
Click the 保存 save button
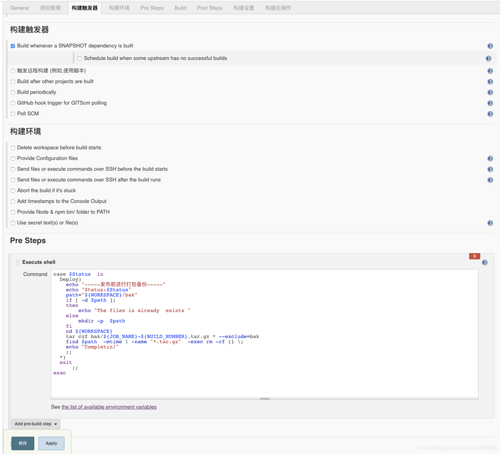pyautogui.click(x=23, y=443)
